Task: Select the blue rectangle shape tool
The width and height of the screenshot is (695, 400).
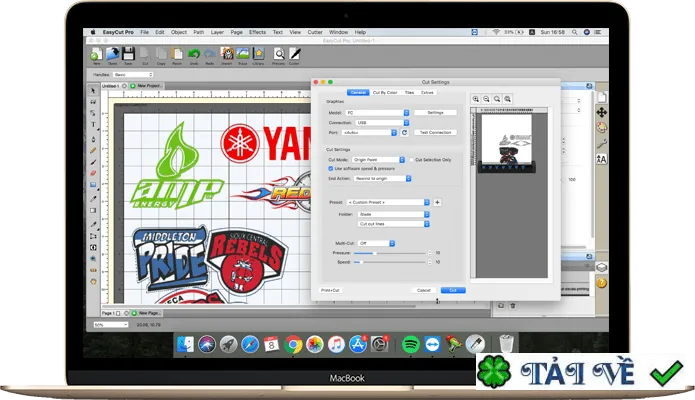Action: point(93,184)
